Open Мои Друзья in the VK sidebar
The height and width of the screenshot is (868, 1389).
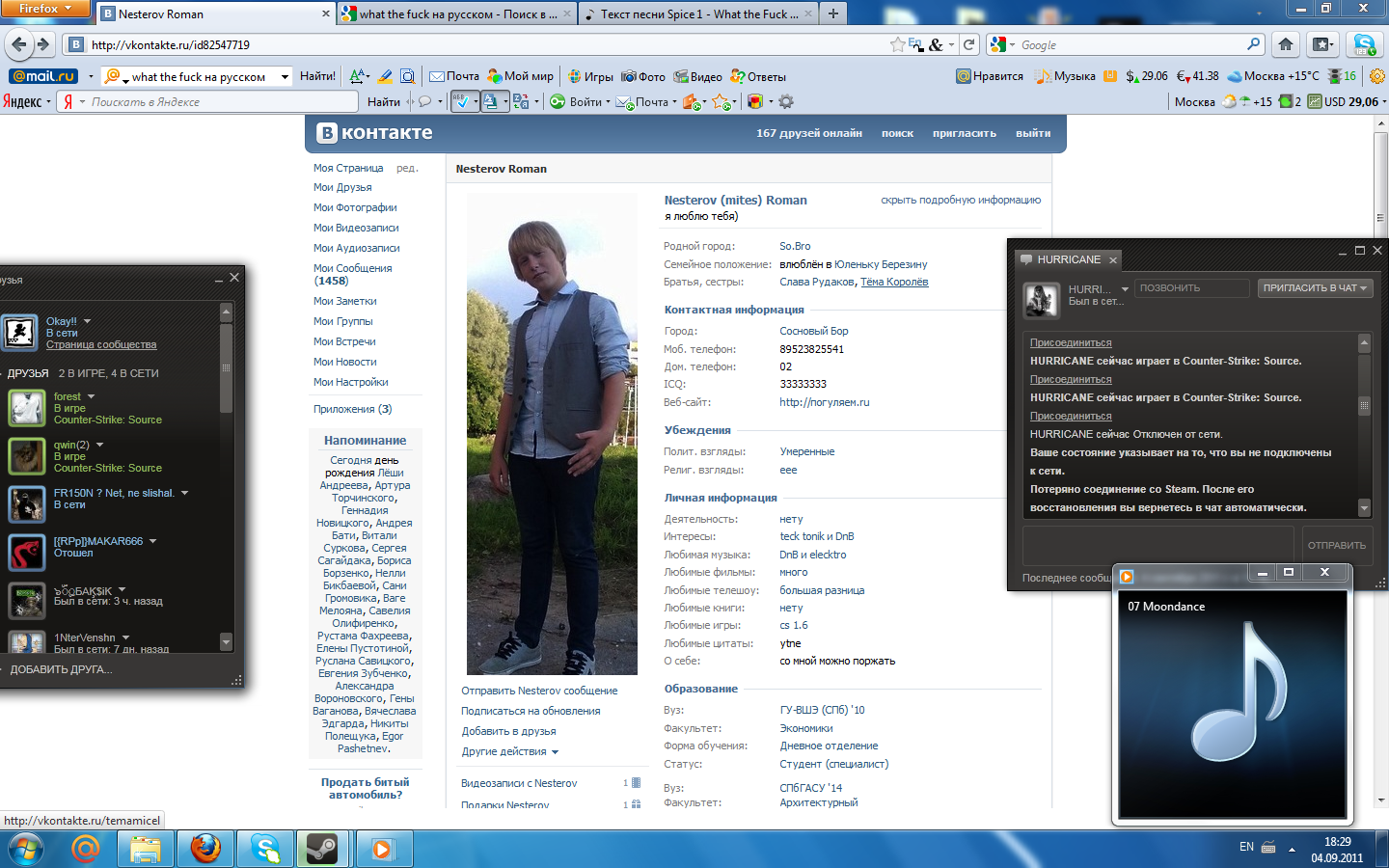pos(342,187)
